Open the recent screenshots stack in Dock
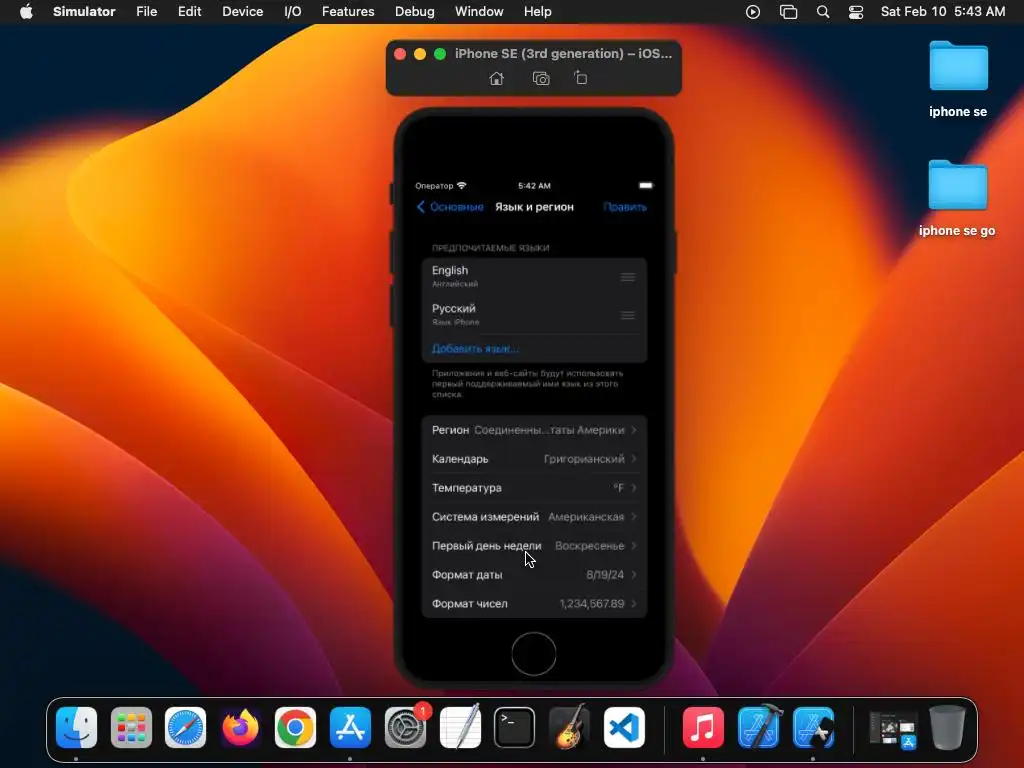Image resolution: width=1024 pixels, height=768 pixels. [x=892, y=728]
